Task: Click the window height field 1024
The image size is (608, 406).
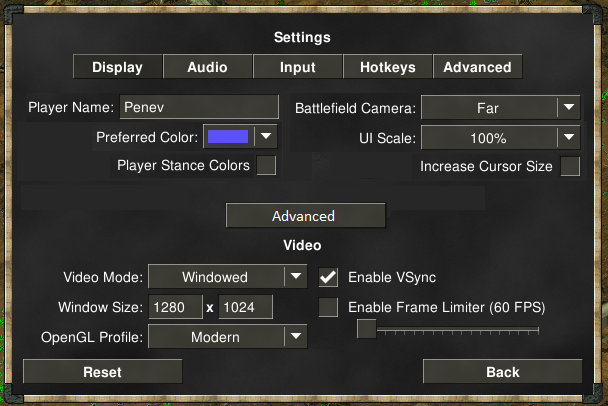Action: [245, 307]
